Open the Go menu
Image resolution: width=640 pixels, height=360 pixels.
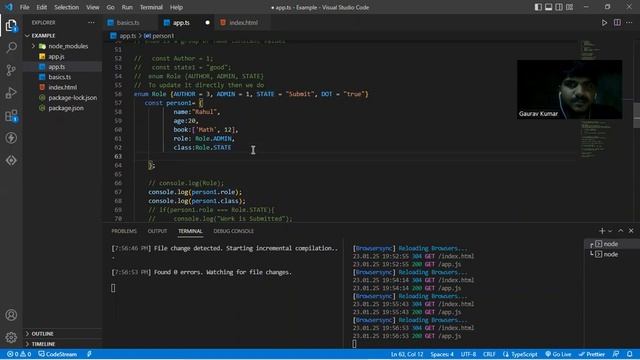[x=111, y=7]
